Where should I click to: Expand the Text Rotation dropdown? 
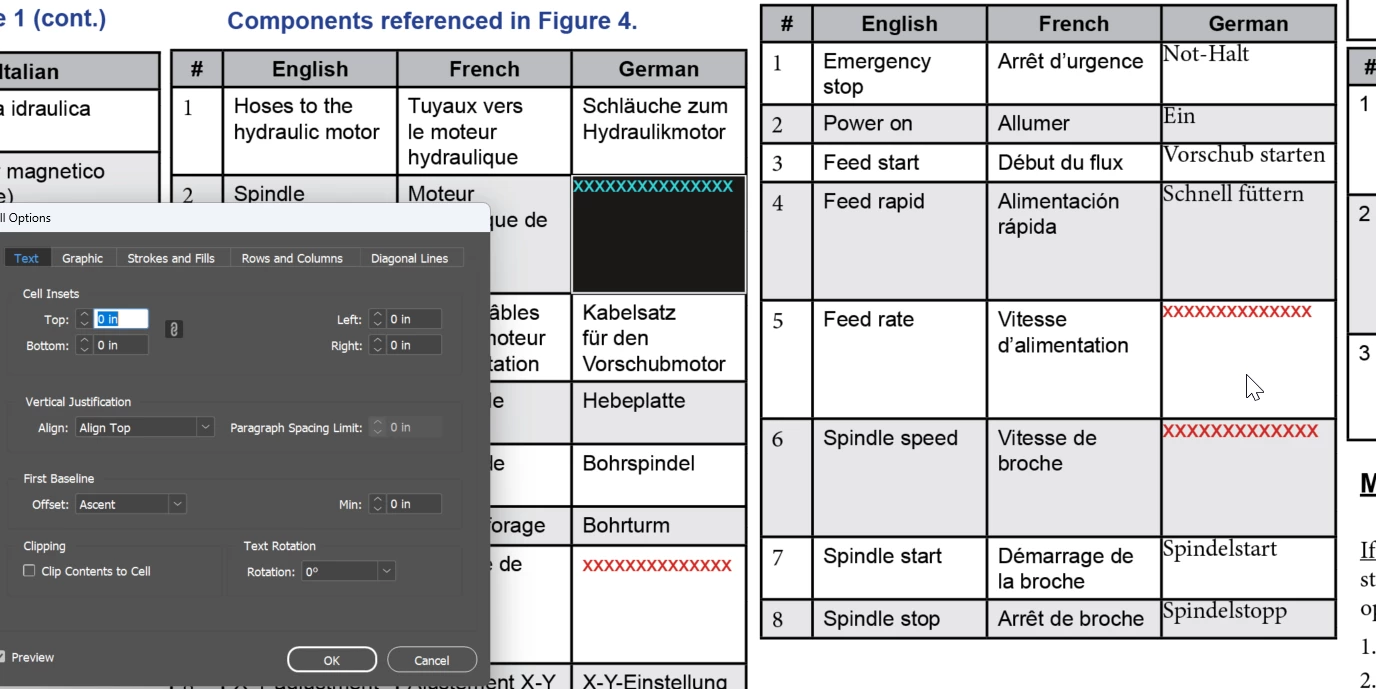(348, 572)
